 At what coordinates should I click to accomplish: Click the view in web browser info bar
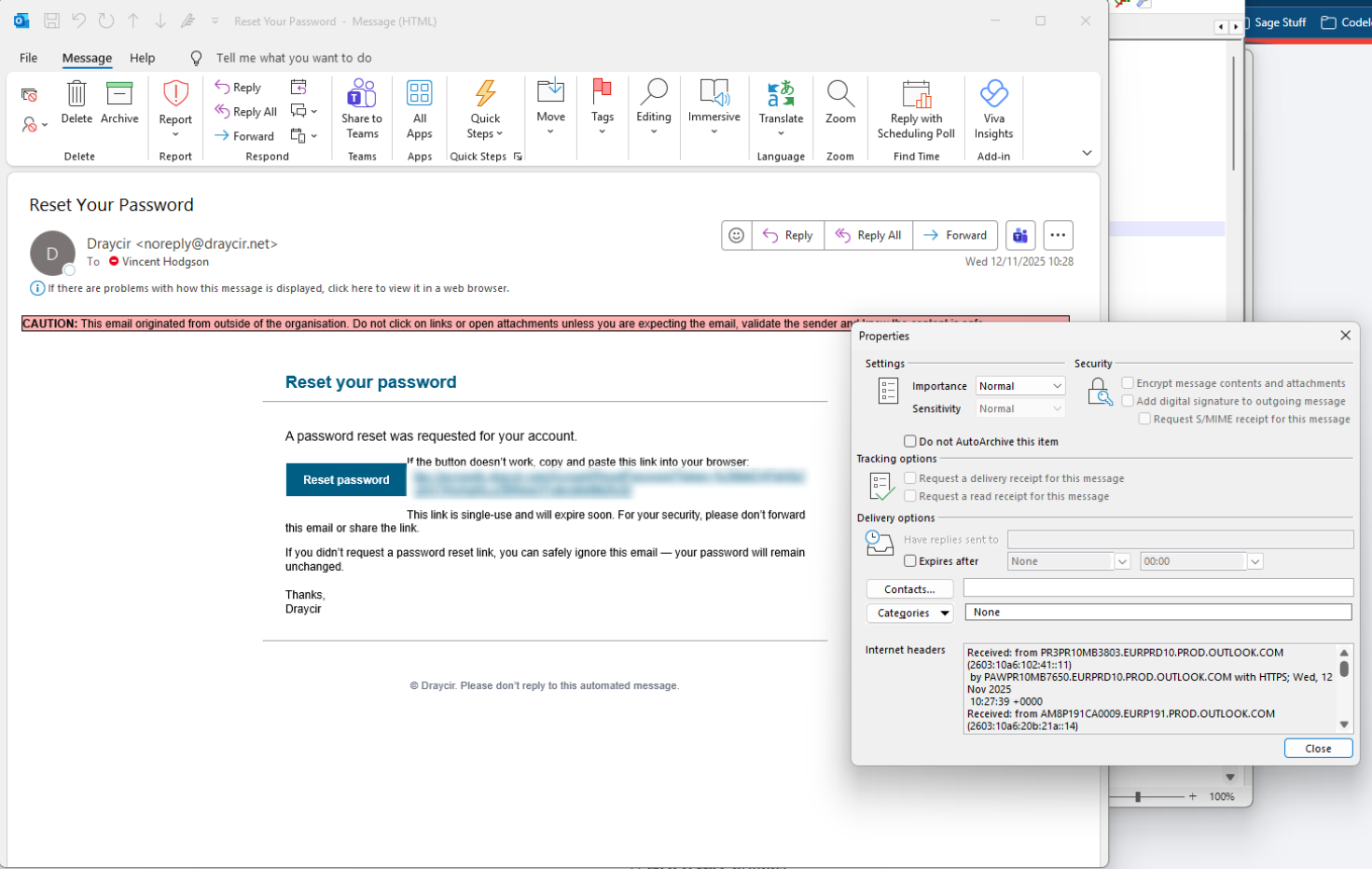[x=278, y=288]
